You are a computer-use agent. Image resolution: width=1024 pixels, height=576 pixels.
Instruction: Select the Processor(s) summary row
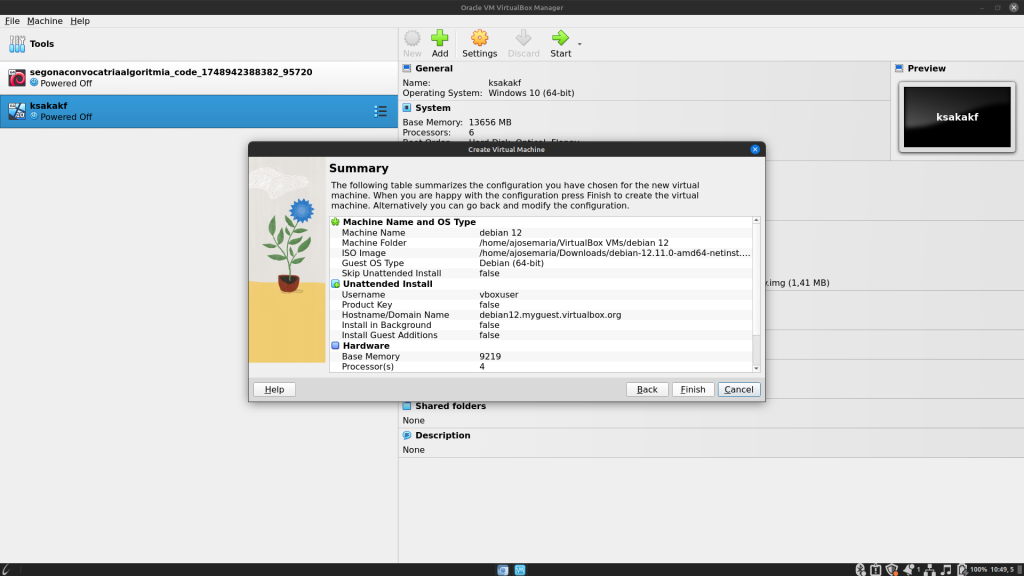point(541,366)
